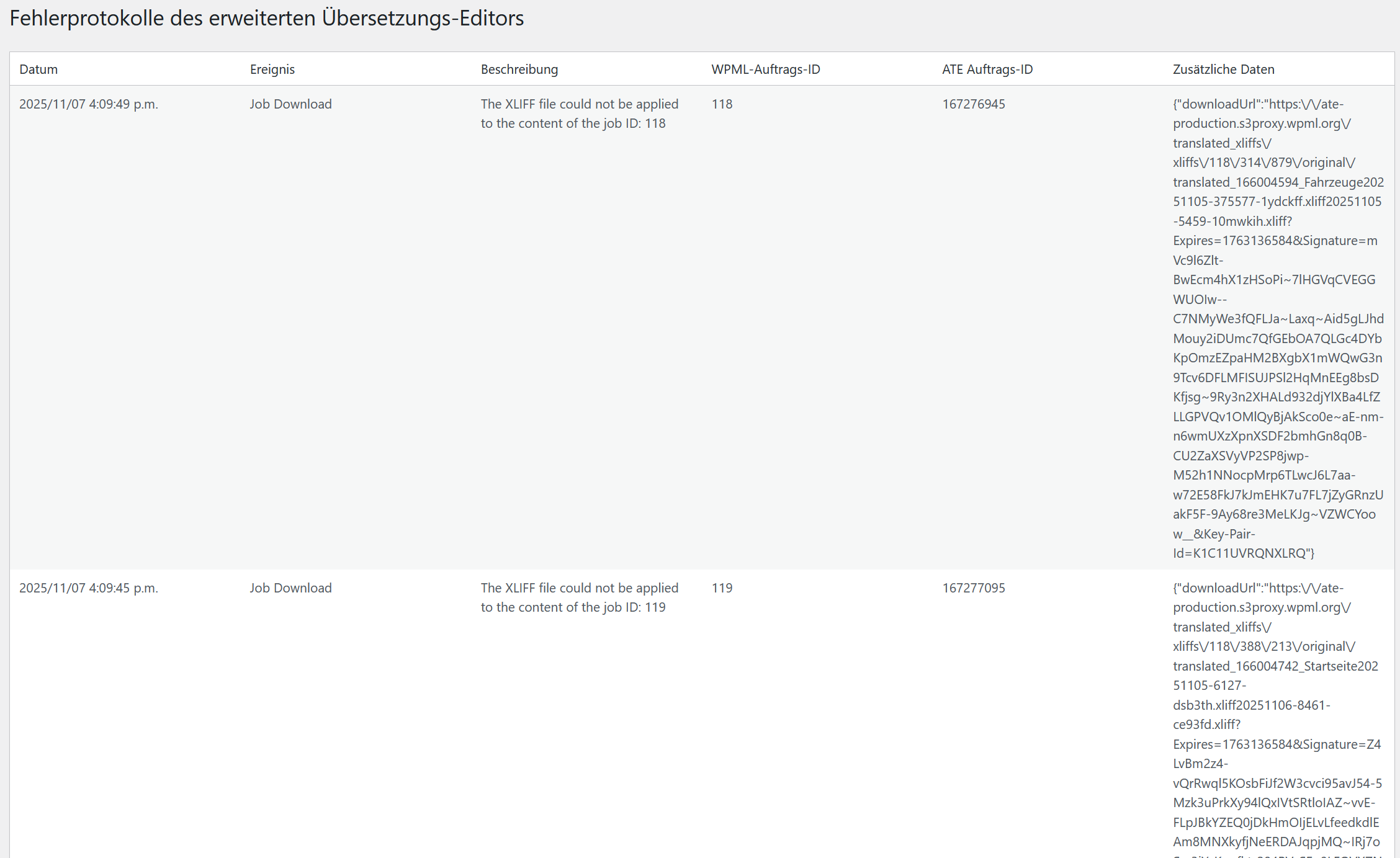Click the Beschreibung column header
This screenshot has width=1400, height=858.
pos(519,69)
